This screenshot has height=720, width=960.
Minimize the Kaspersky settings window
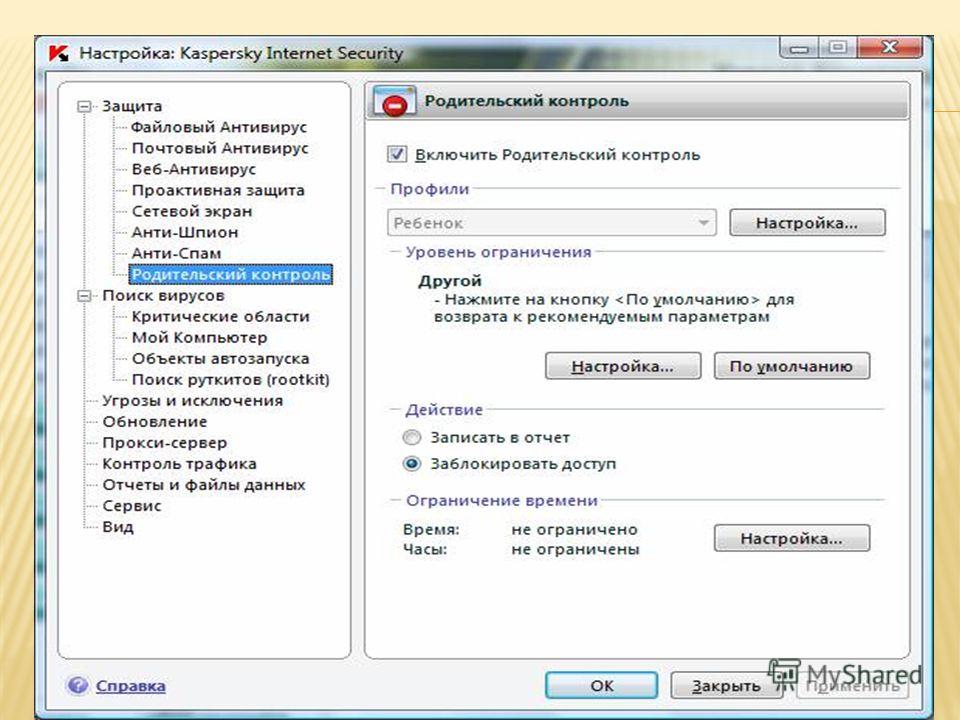click(799, 48)
